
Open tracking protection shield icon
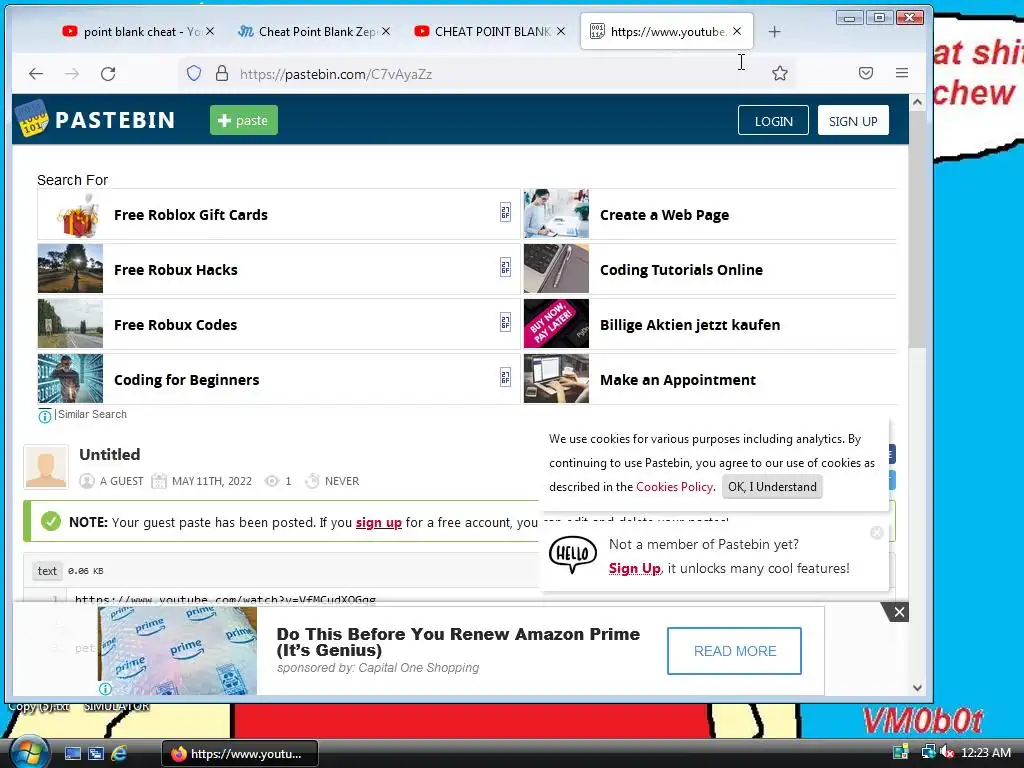tap(194, 73)
